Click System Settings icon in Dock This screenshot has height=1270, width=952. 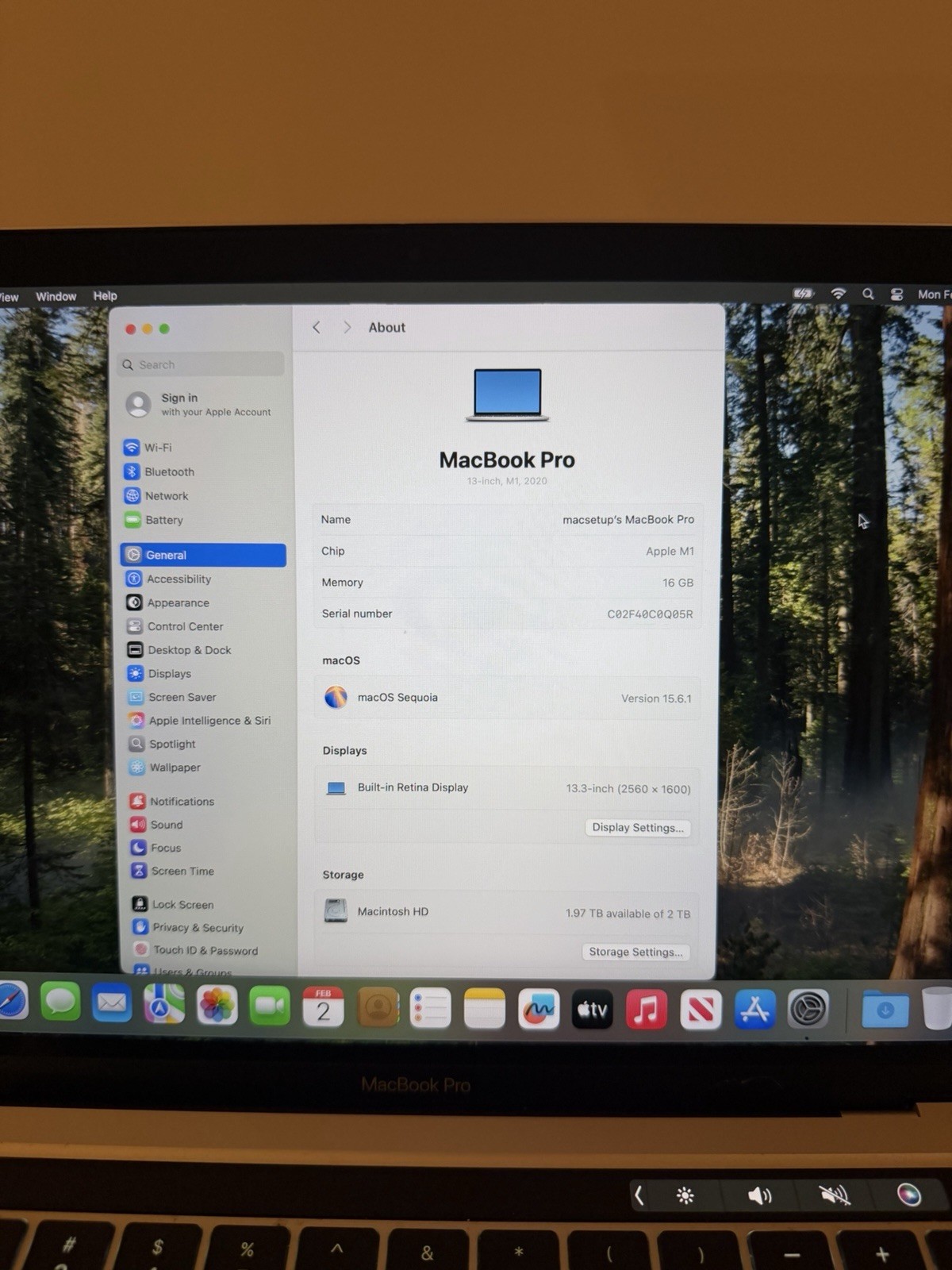coord(808,1010)
